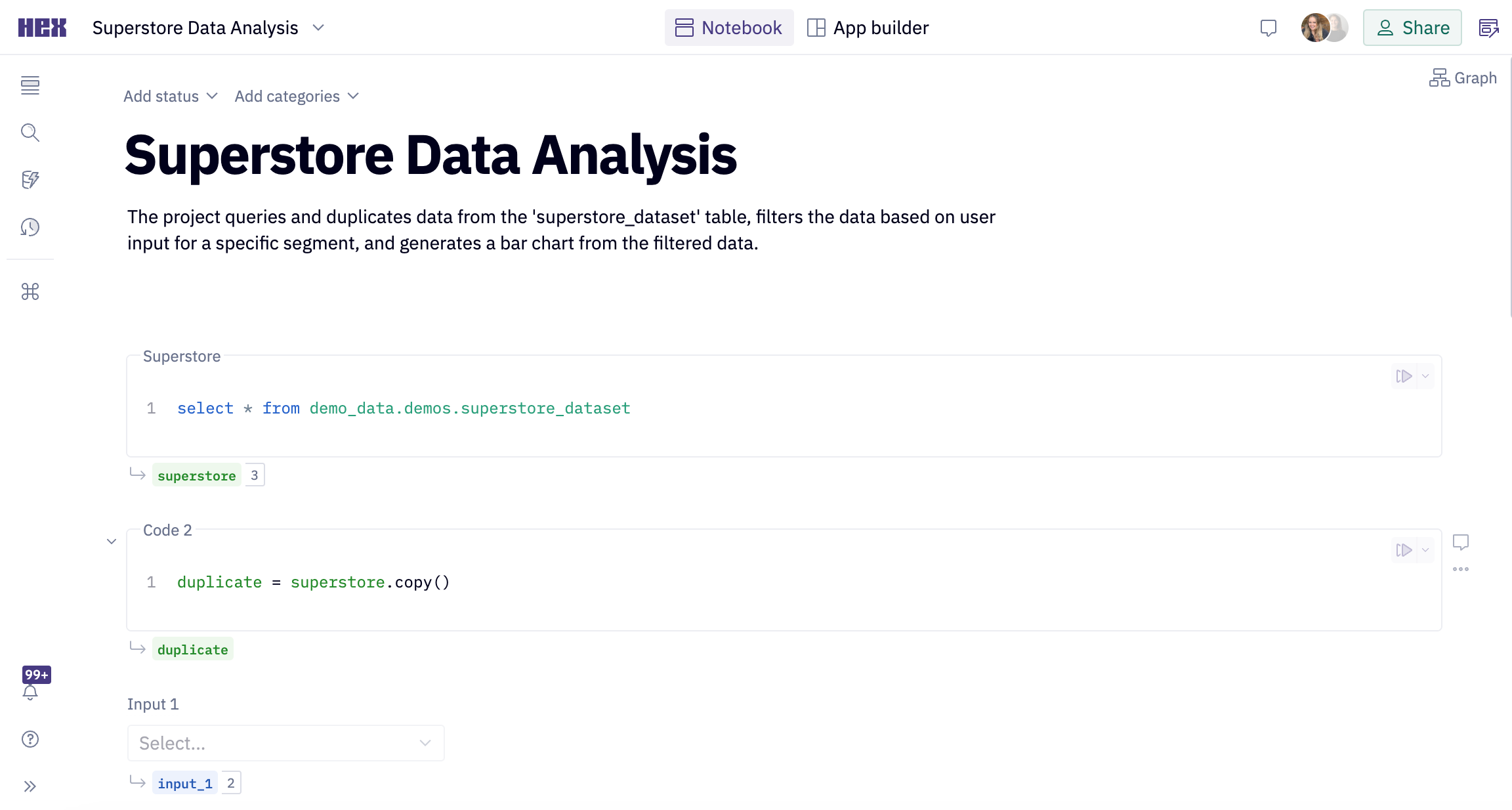The height and width of the screenshot is (810, 1512).
Task: Collapse the Code 2 cell
Action: click(x=112, y=541)
